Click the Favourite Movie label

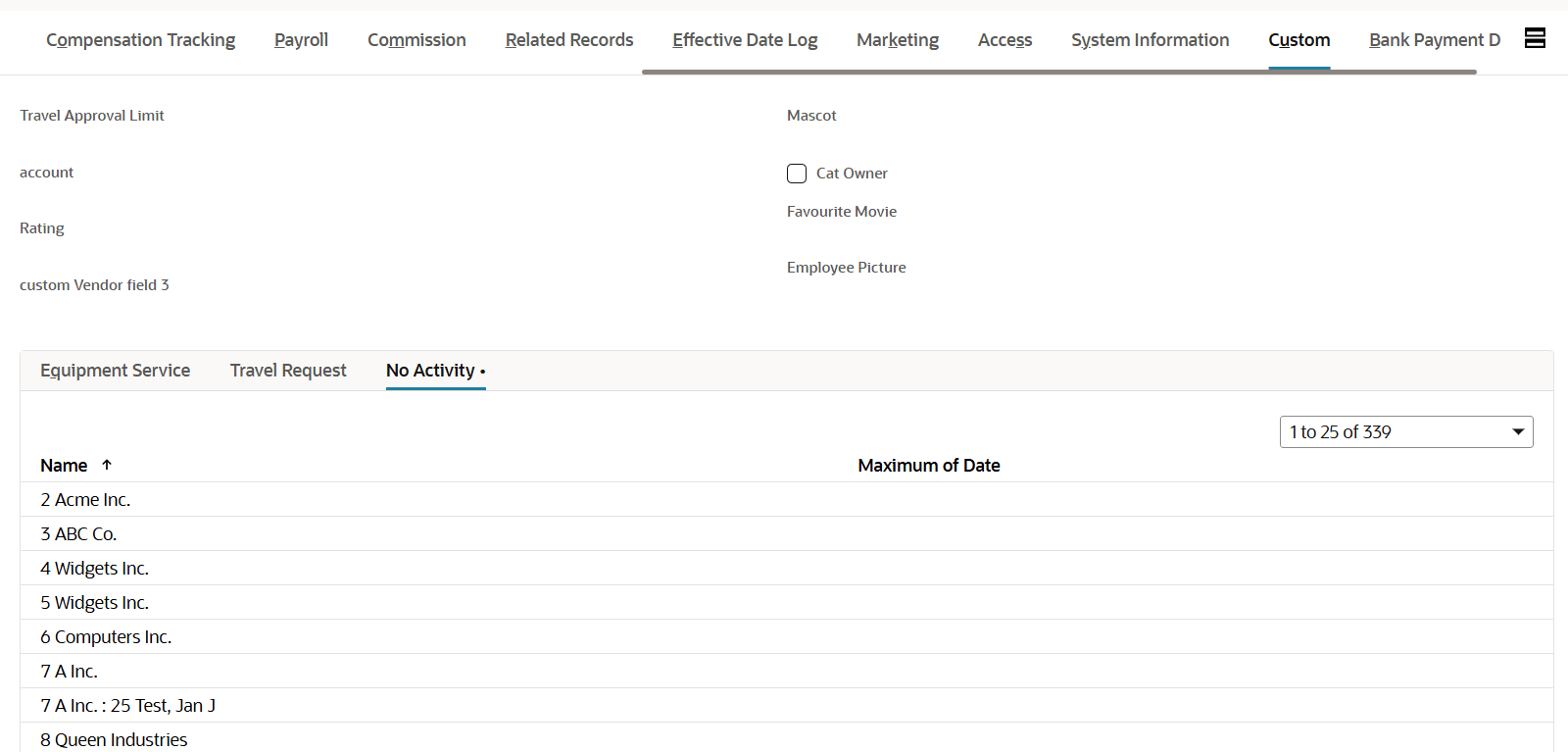842,212
